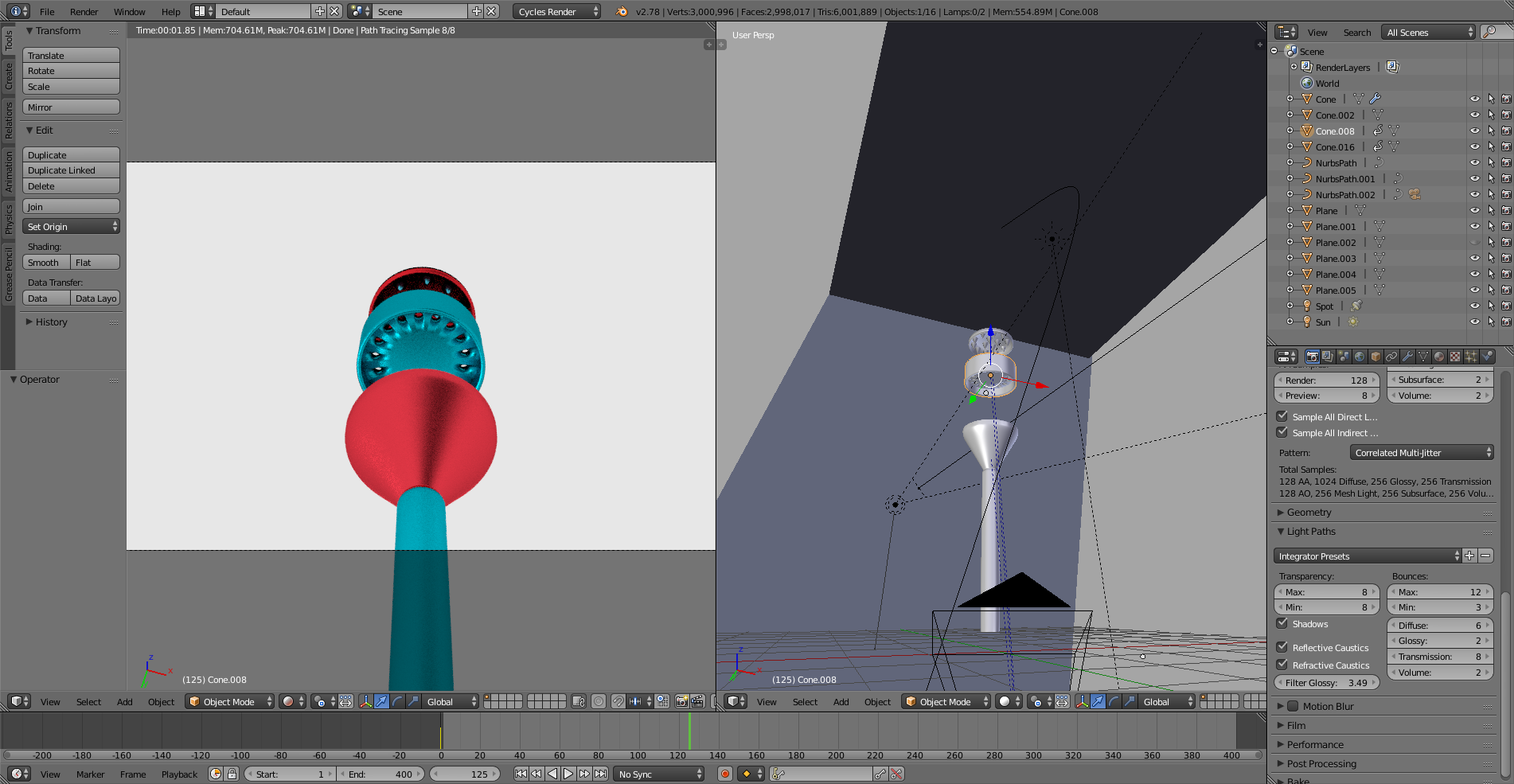Screen dimensions: 1514x784
Task: Toggle Sample All Indirect Lights checkbox
Action: 1282,432
